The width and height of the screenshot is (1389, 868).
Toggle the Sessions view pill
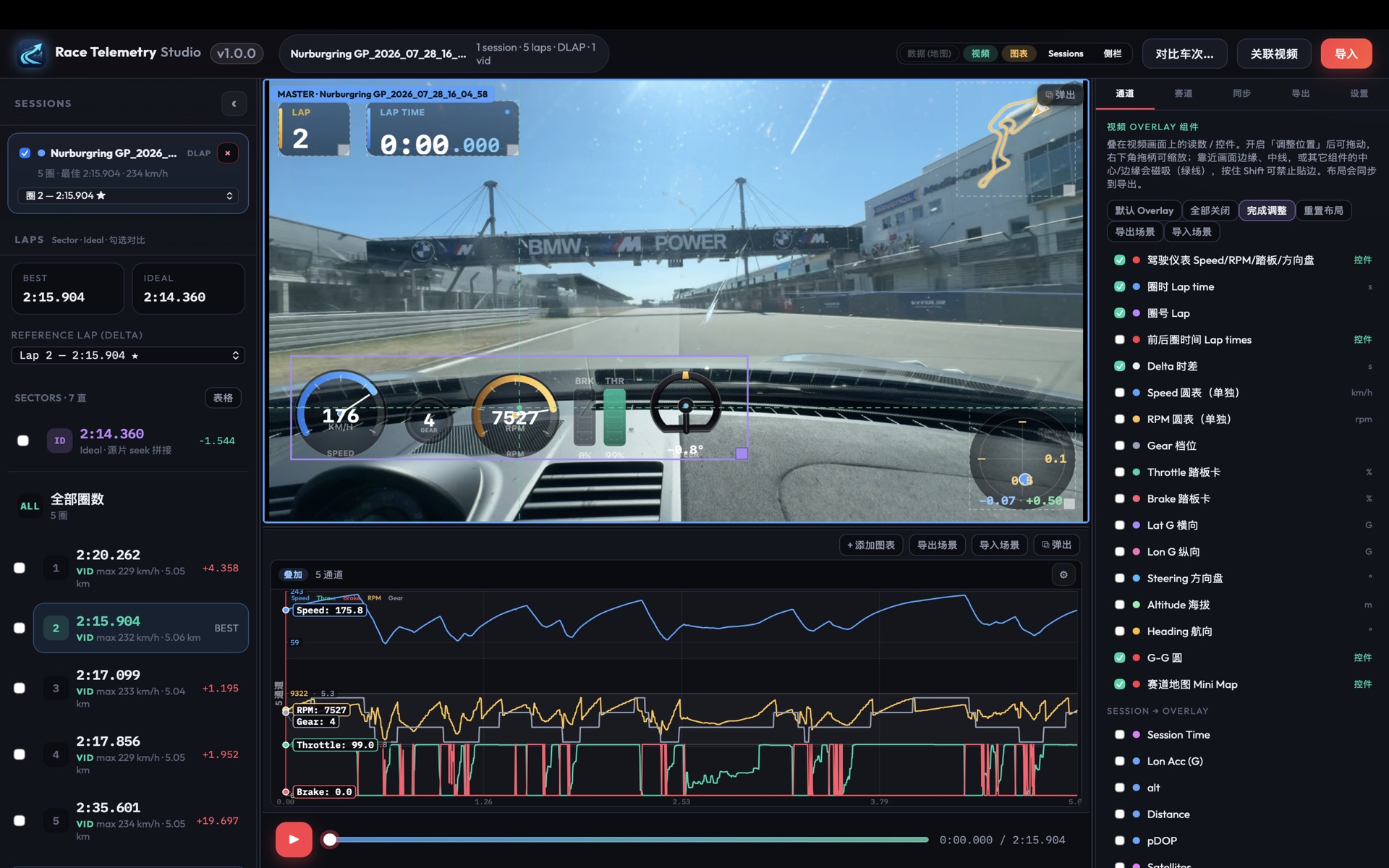tap(1065, 54)
